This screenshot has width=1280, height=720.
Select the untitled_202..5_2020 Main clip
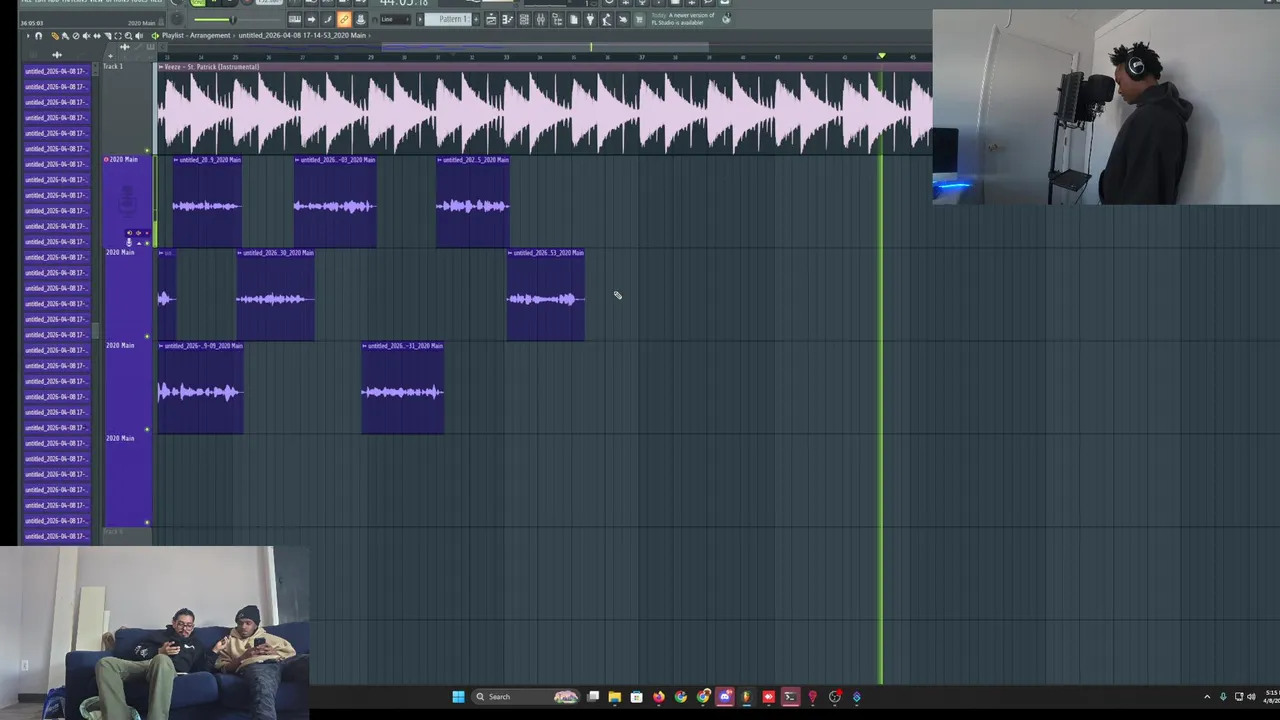click(x=473, y=201)
